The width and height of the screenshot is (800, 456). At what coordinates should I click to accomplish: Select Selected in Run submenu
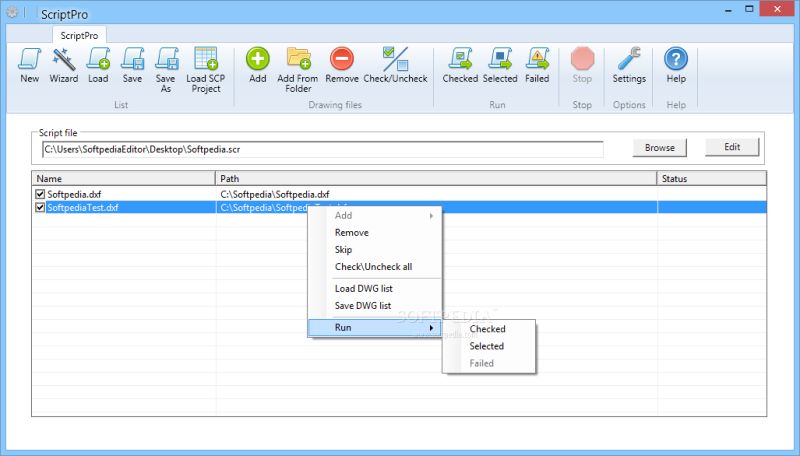pos(489,346)
